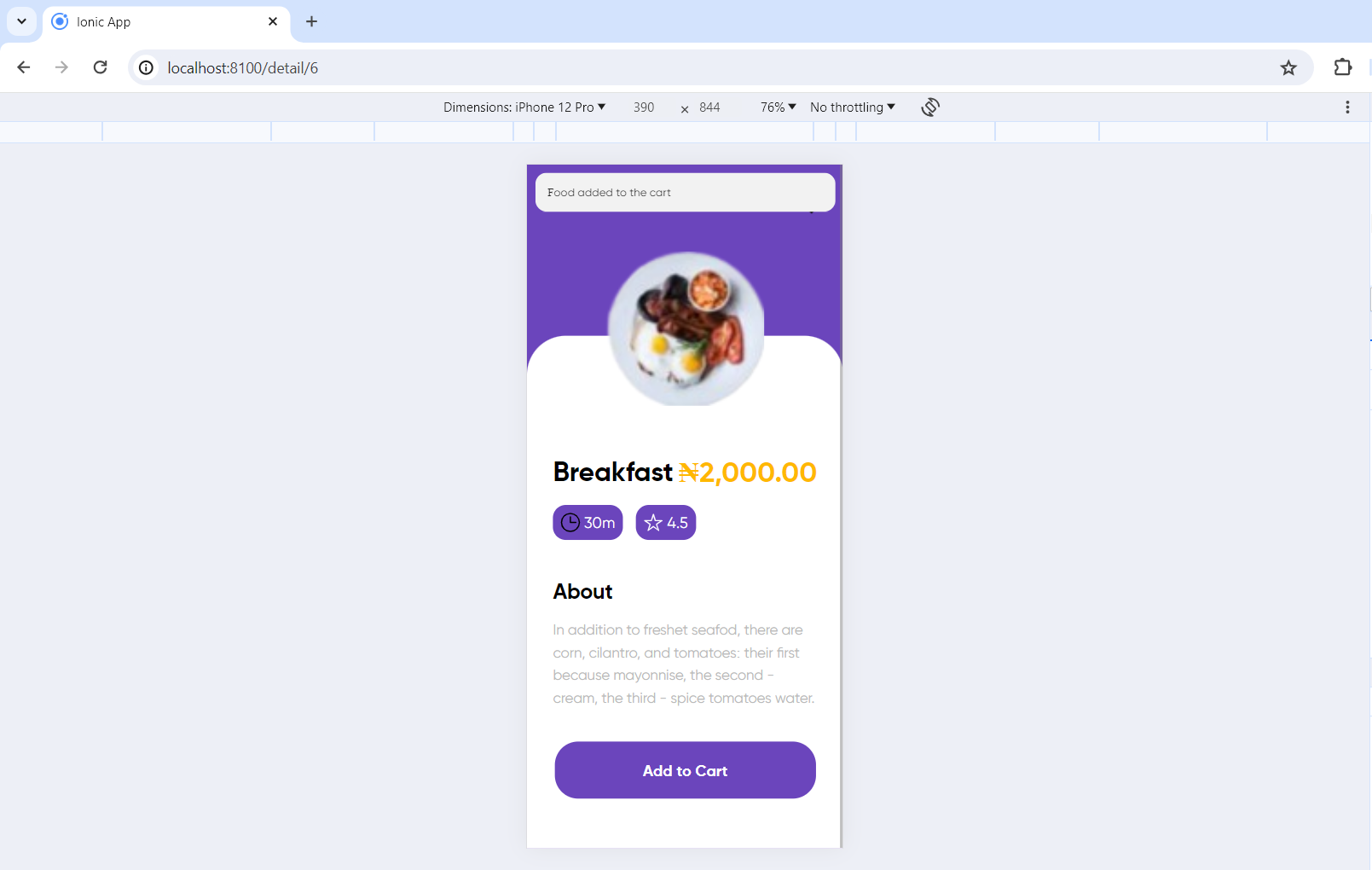The width and height of the screenshot is (1372, 870).
Task: Click the viewport width field 390
Action: [644, 107]
